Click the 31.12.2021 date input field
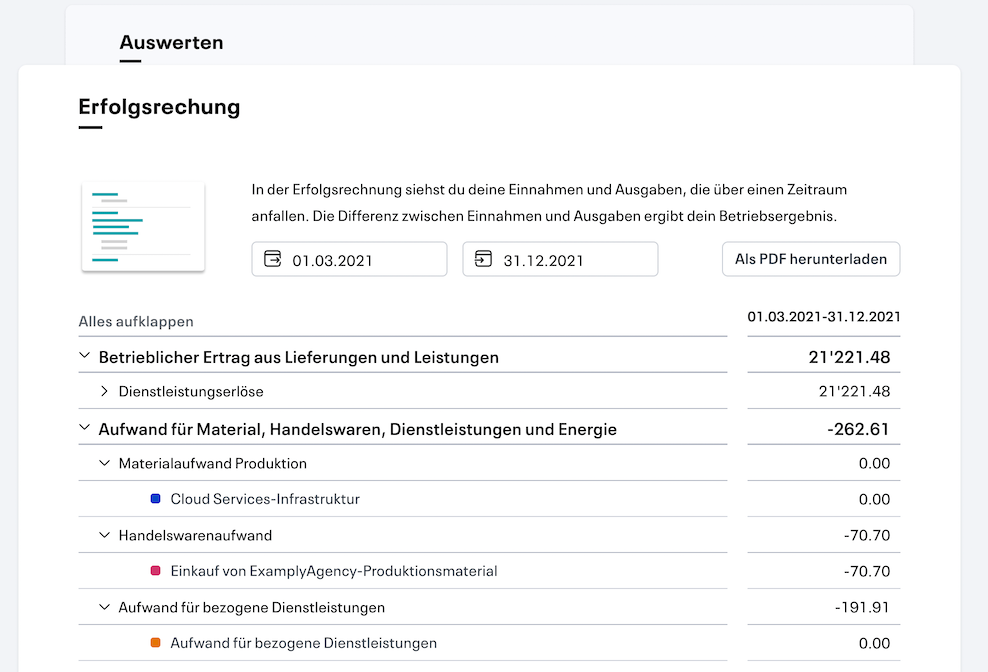988x672 pixels. (560, 258)
